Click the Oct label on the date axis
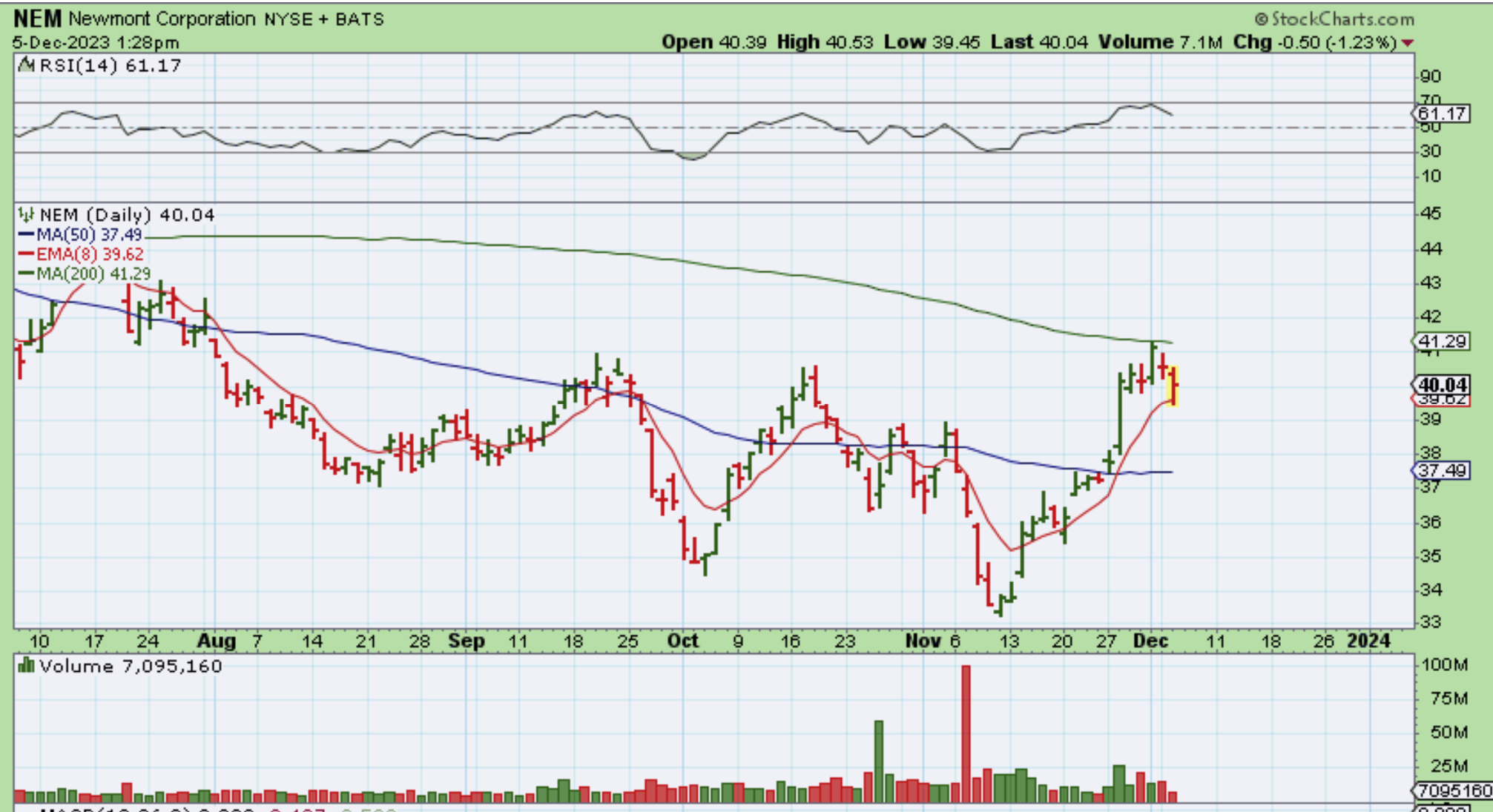Viewport: 1493px width, 812px height. tap(682, 641)
